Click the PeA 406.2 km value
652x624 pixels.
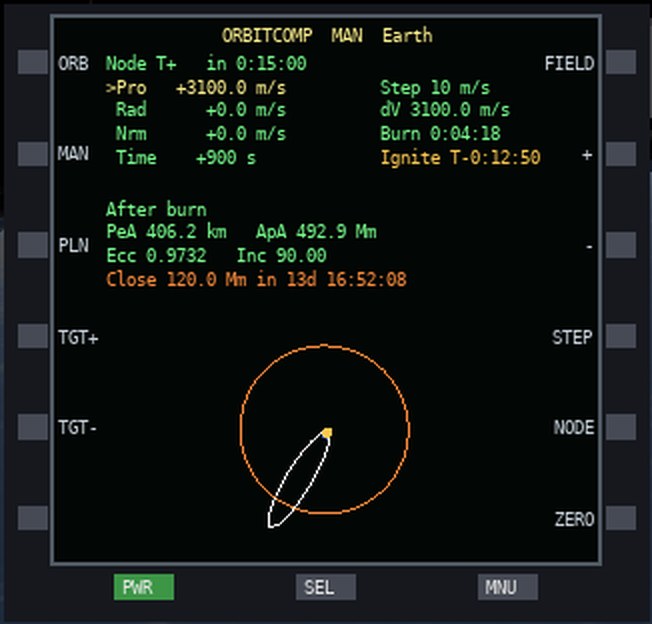pyautogui.click(x=166, y=232)
